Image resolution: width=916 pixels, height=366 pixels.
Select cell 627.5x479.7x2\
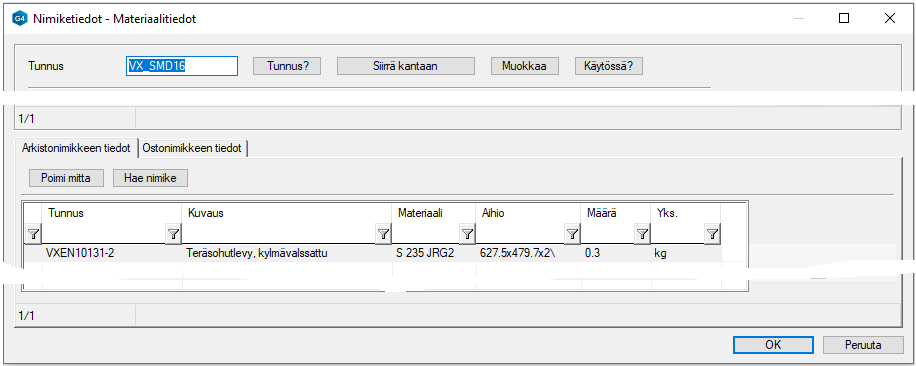528,253
